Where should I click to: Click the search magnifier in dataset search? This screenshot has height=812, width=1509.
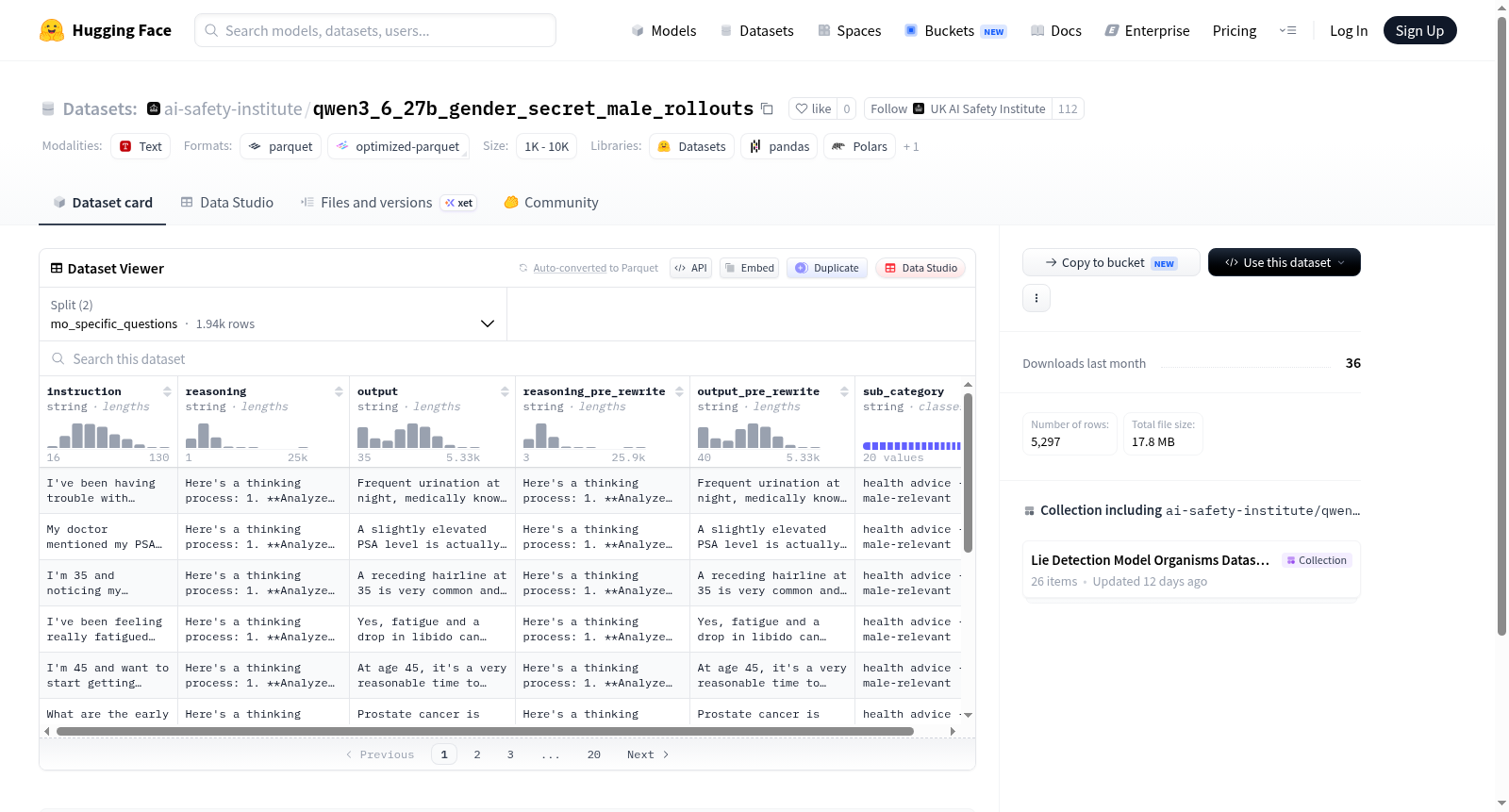coord(58,359)
